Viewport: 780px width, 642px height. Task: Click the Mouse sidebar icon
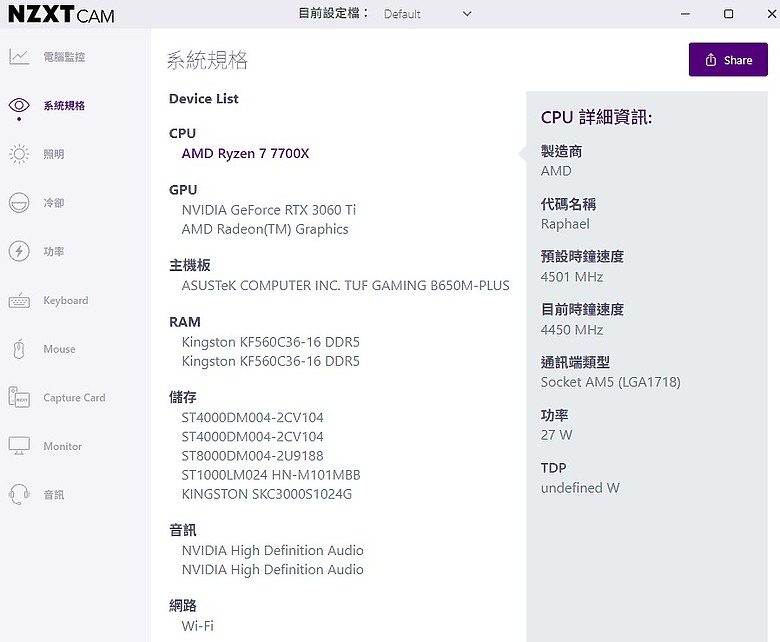[19, 349]
